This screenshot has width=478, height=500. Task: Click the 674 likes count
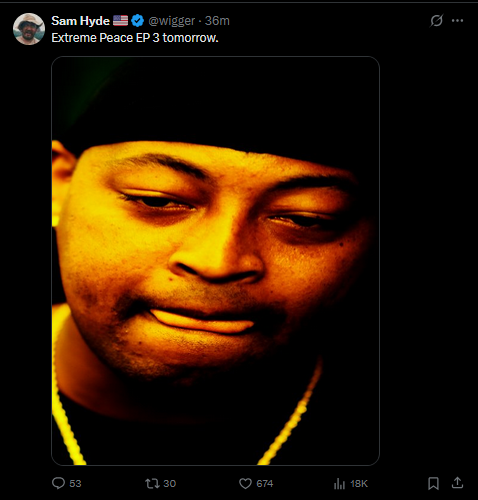(265, 484)
